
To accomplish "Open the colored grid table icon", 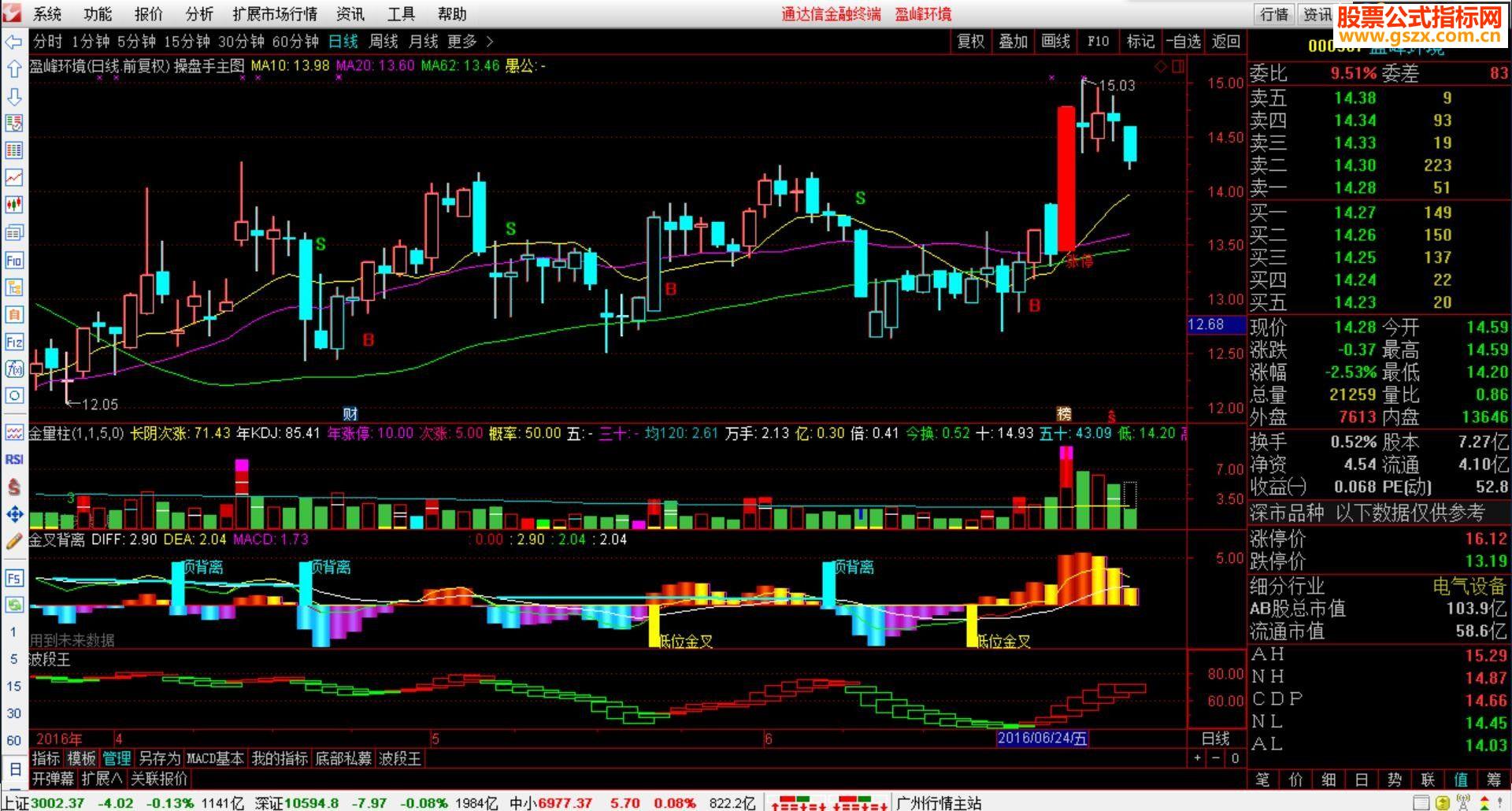I will [14, 150].
